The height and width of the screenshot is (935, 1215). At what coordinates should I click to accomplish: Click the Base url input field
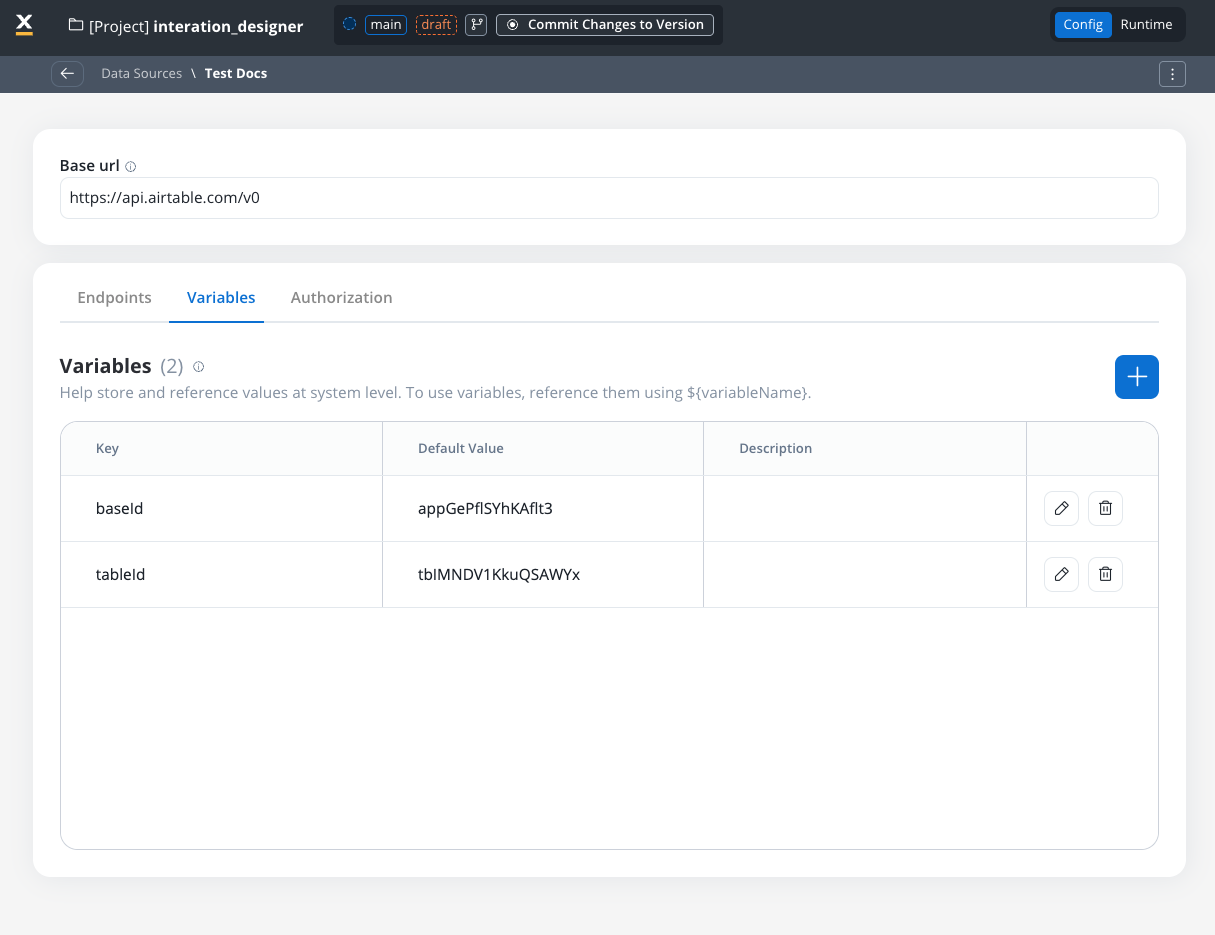click(608, 198)
